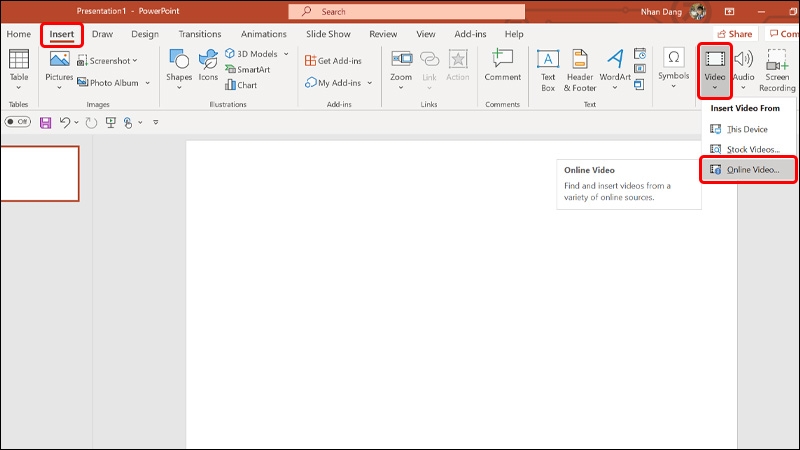Start slideshow from beginning icon

point(110,122)
